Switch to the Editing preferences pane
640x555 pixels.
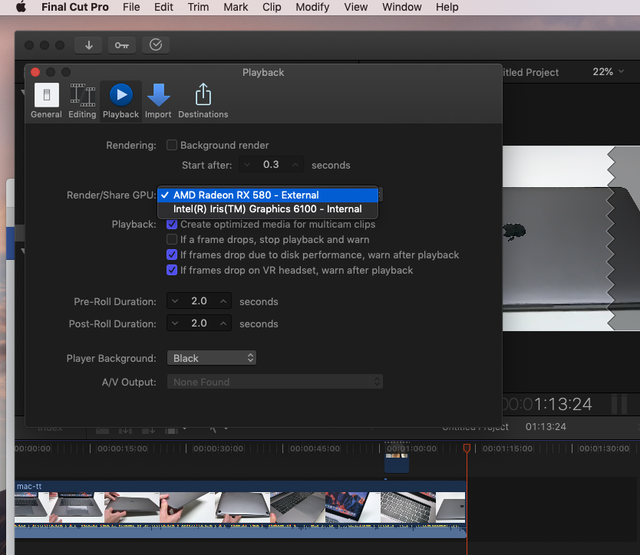click(x=82, y=101)
